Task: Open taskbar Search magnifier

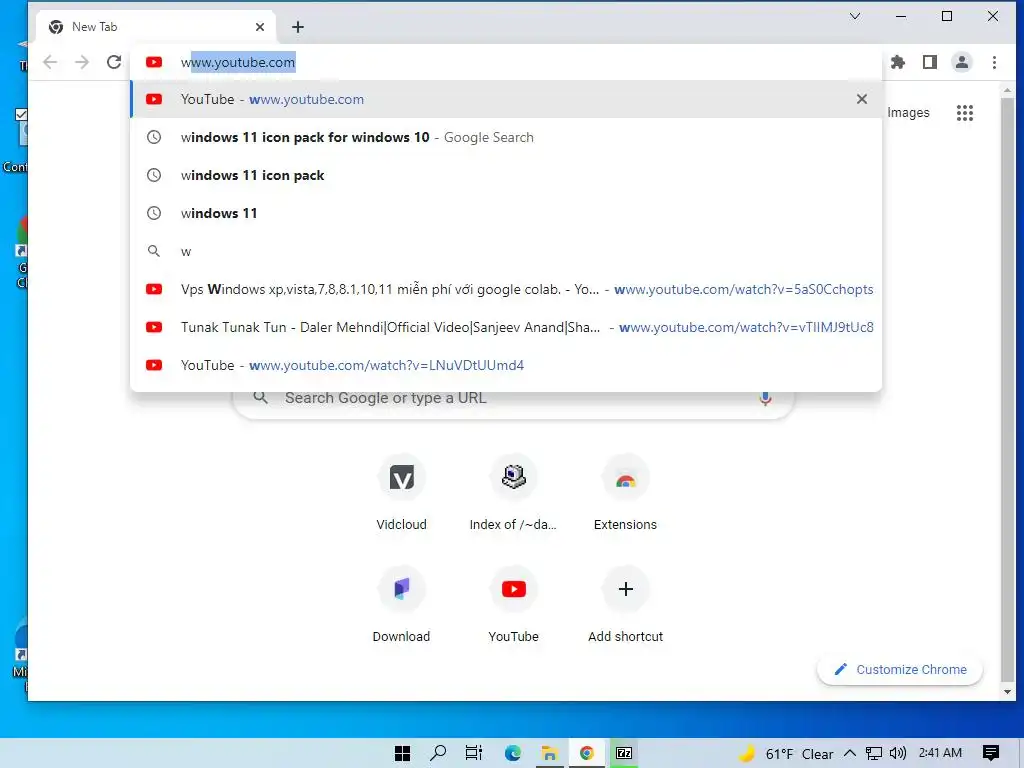Action: [438, 753]
